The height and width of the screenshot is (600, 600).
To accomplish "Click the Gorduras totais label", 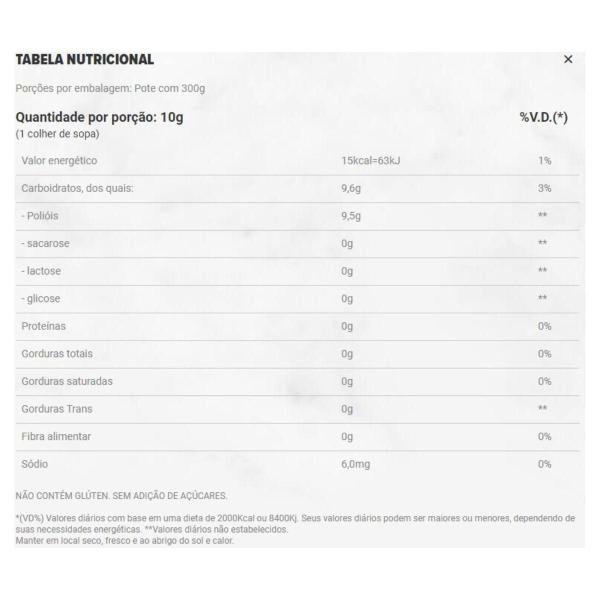I will 57,354.
